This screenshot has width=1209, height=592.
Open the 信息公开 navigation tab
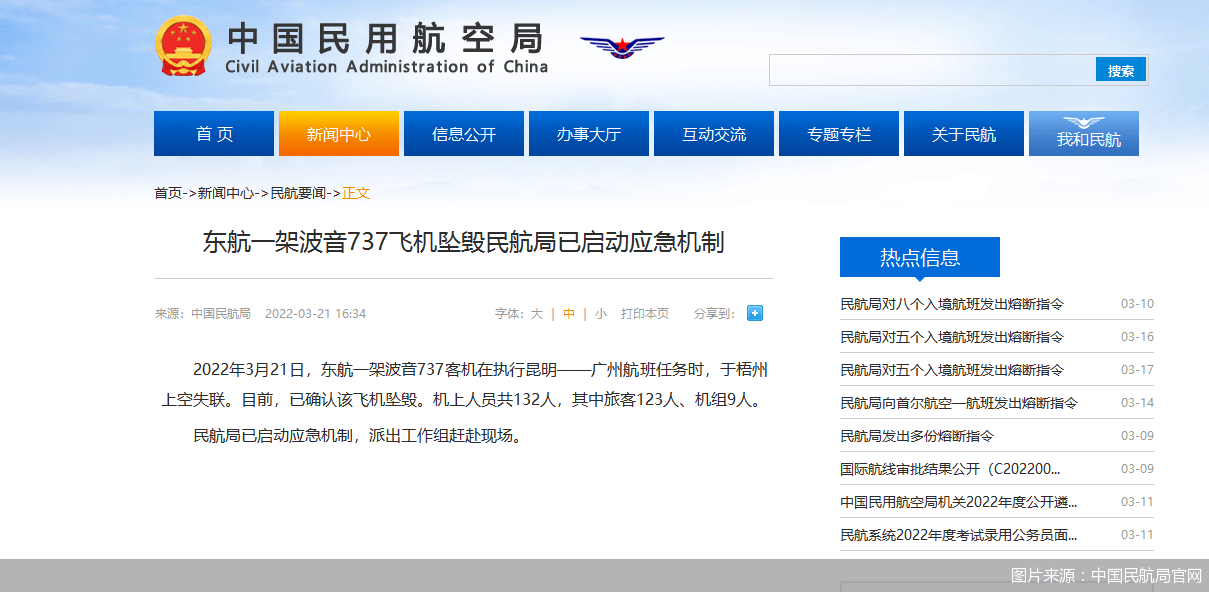click(x=464, y=134)
